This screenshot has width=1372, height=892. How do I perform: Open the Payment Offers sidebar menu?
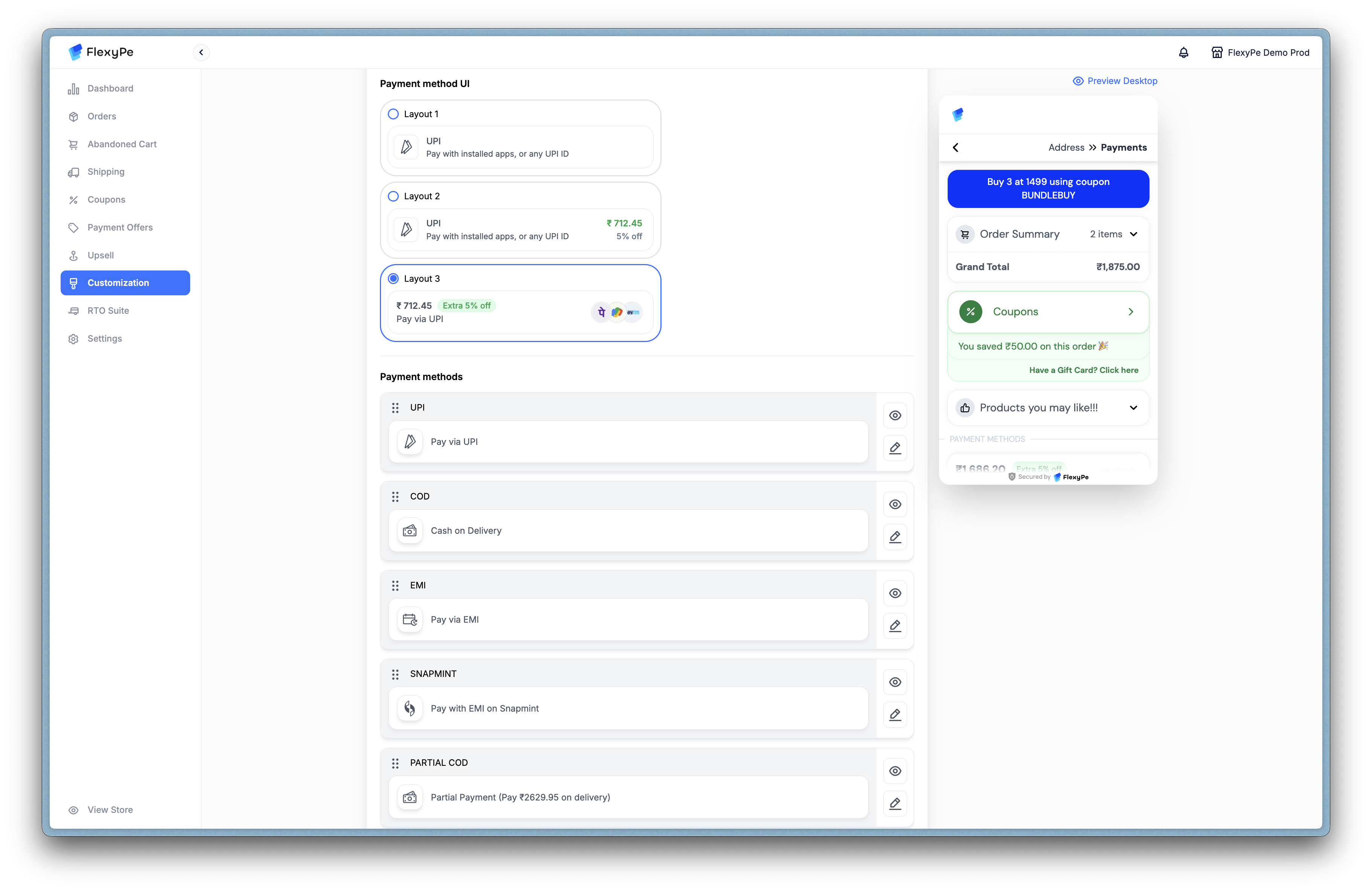pyautogui.click(x=120, y=227)
